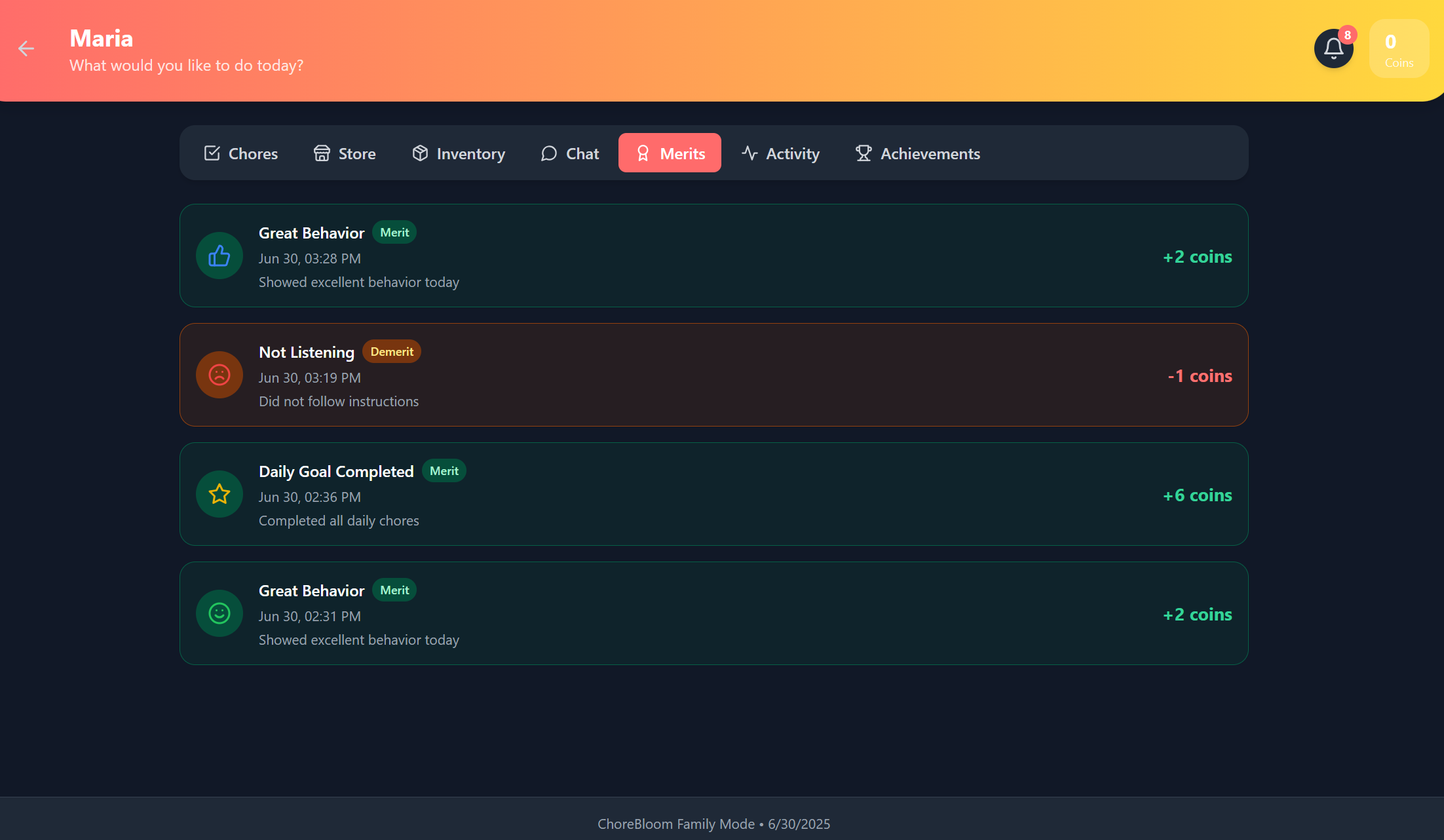Go to the Chat tab
The image size is (1444, 840).
coord(570,153)
